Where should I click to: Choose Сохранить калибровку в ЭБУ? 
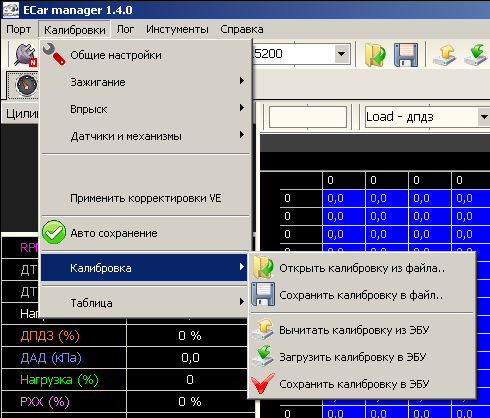pos(362,384)
